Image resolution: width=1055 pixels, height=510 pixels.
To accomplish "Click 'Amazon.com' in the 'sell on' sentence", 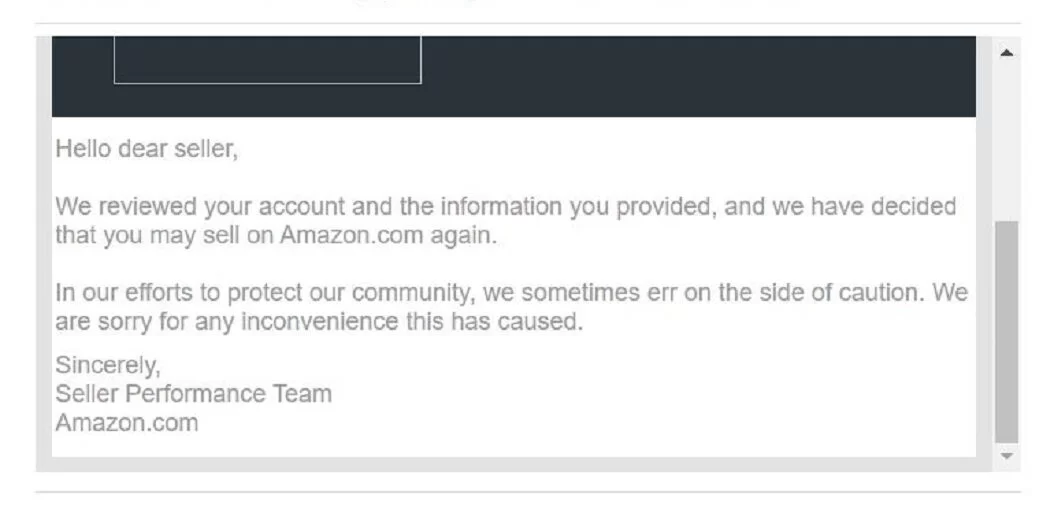I will [x=351, y=235].
